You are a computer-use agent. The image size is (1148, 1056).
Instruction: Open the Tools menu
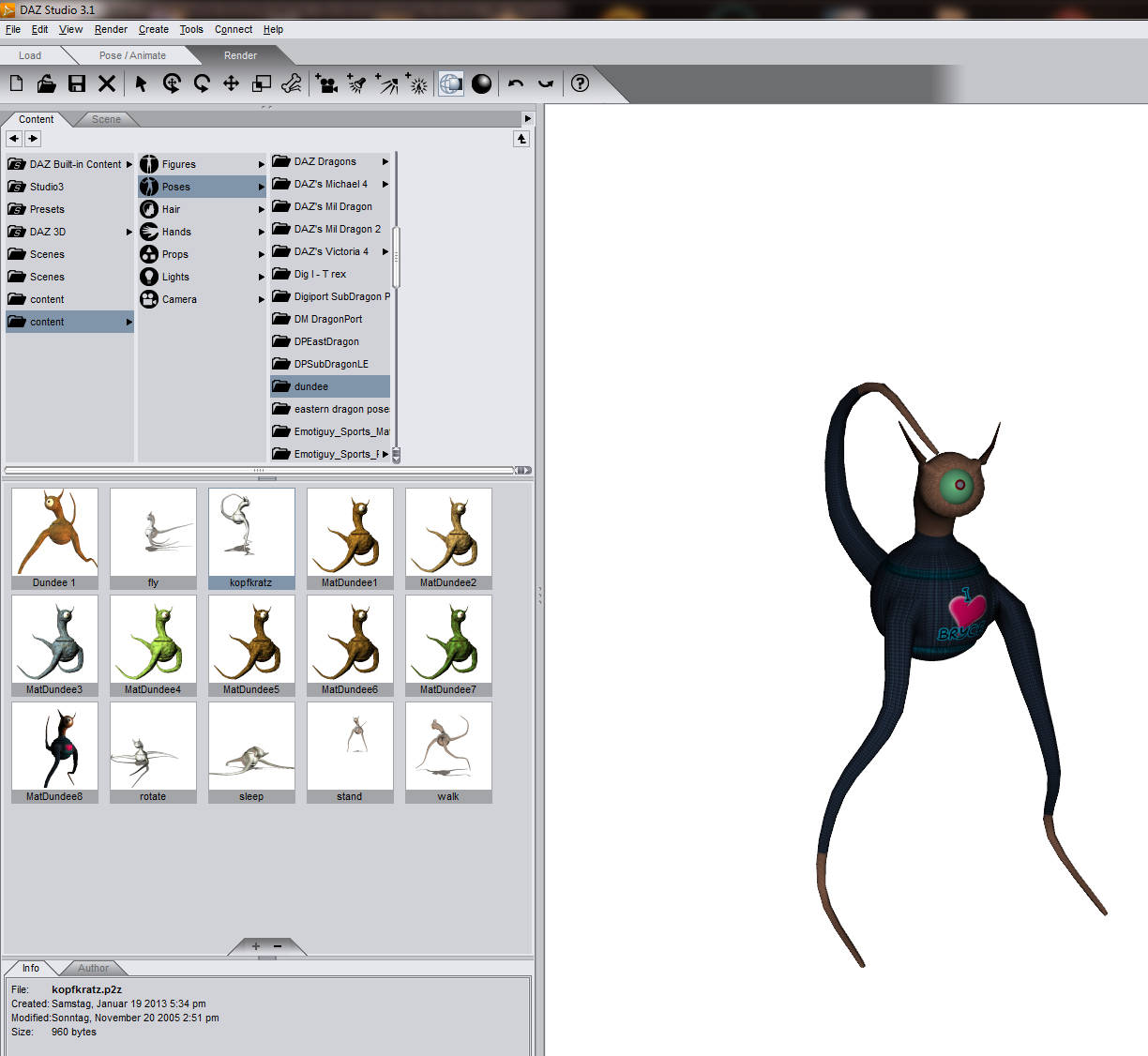point(191,29)
